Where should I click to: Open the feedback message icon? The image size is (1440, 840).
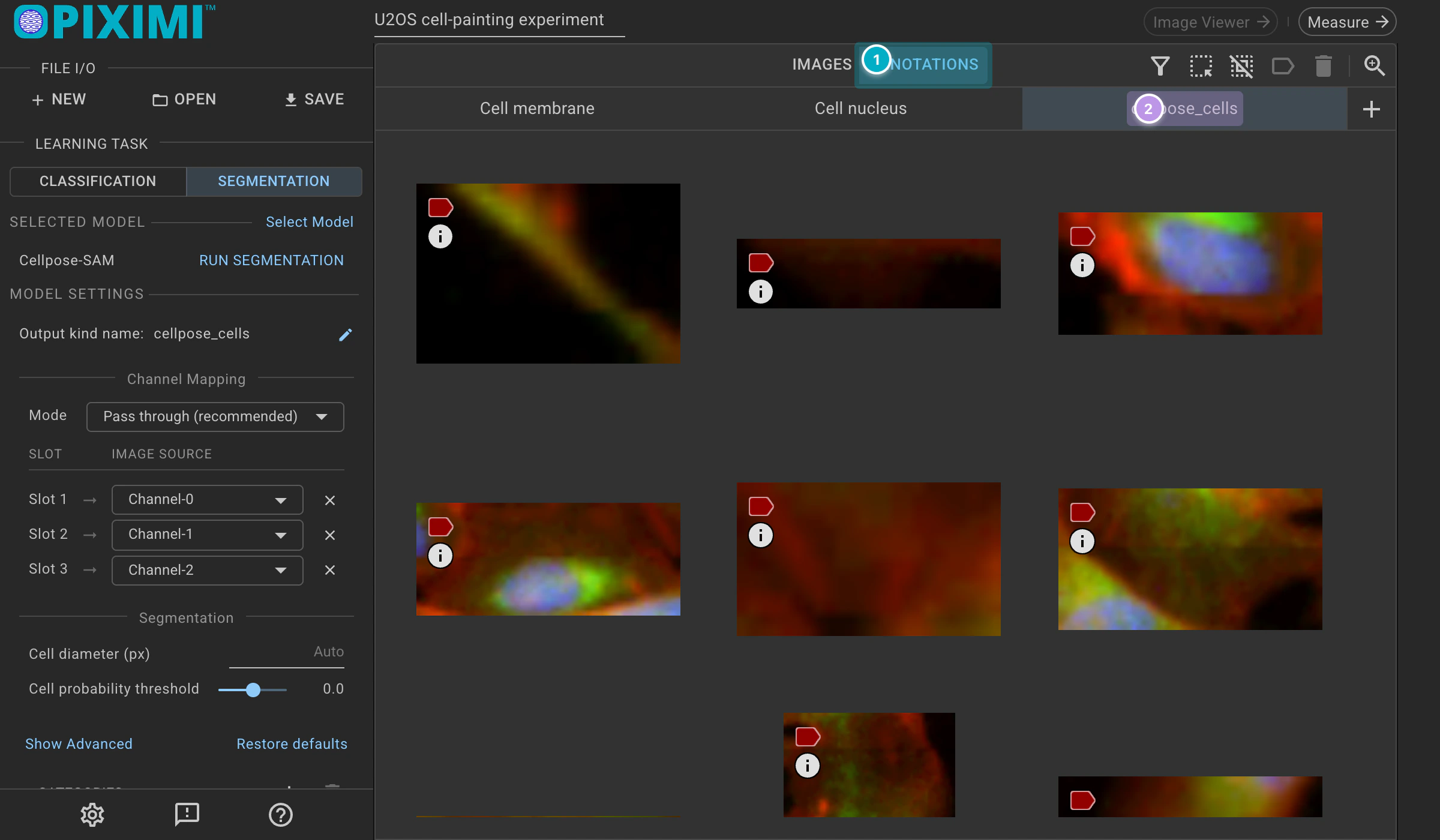point(187,814)
